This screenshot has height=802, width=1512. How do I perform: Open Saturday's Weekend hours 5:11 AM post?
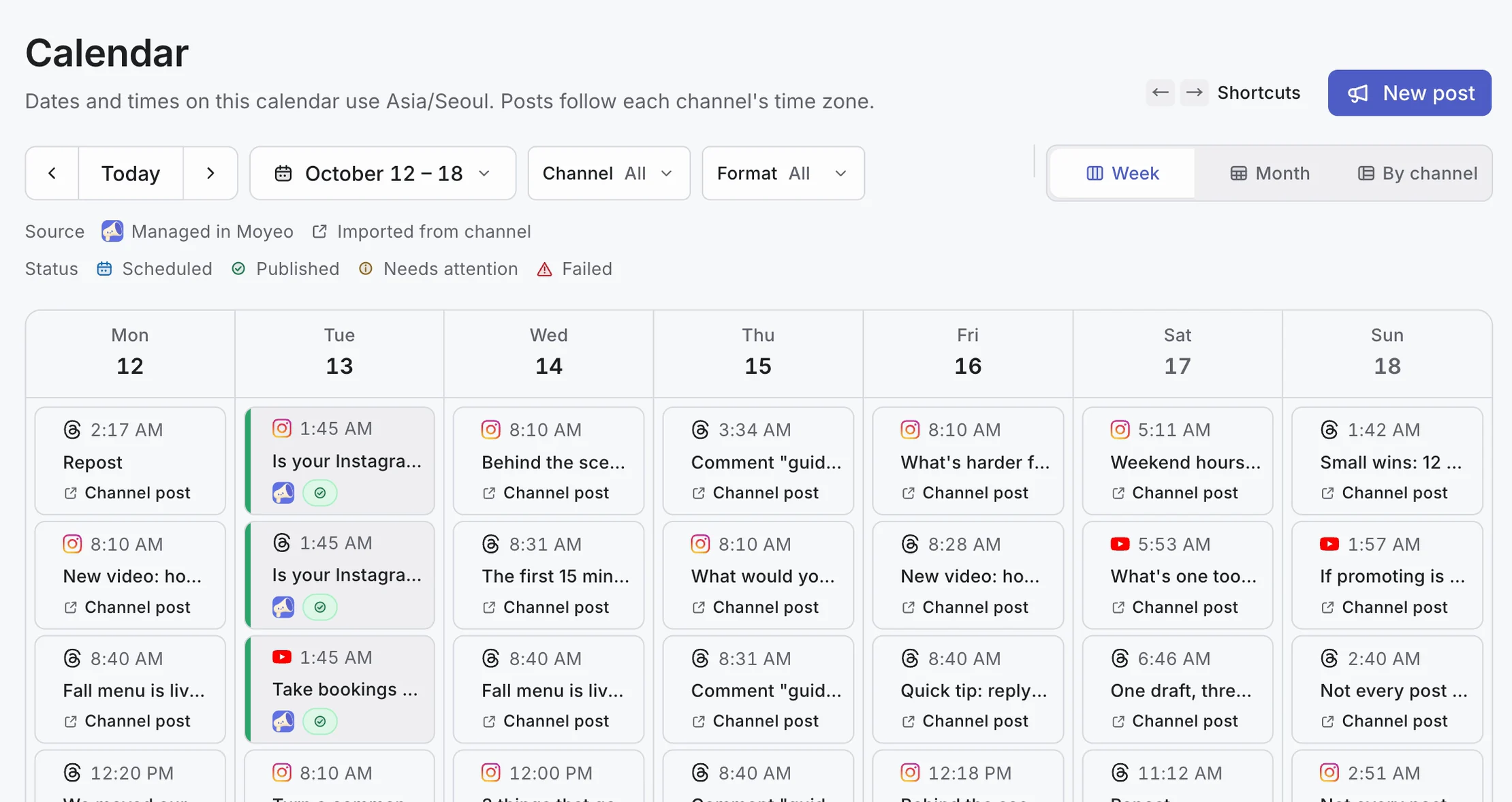tap(1178, 461)
